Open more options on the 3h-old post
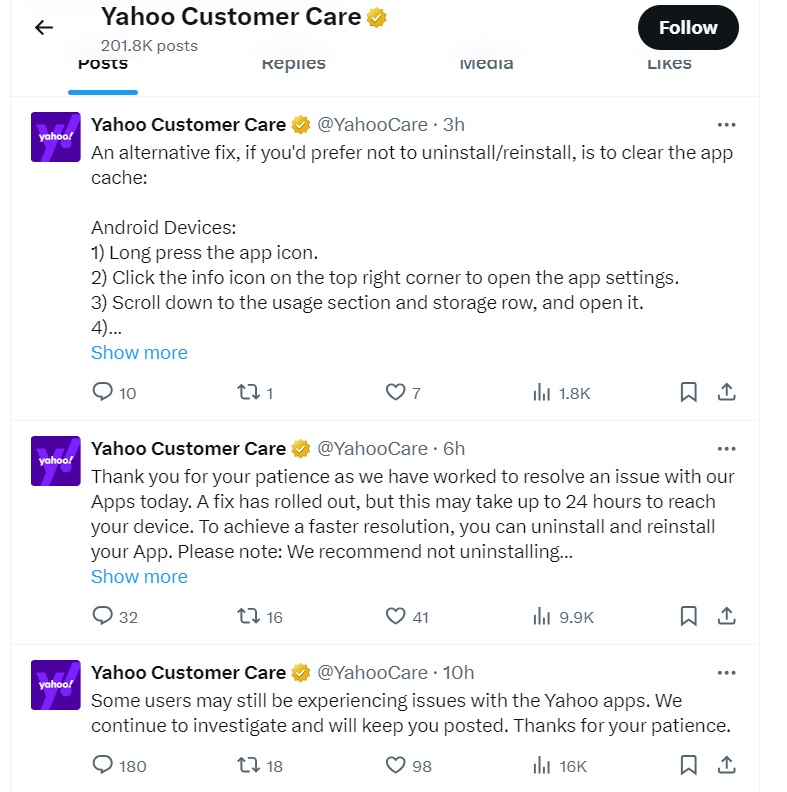Viewport: 787px width, 792px height. click(727, 125)
